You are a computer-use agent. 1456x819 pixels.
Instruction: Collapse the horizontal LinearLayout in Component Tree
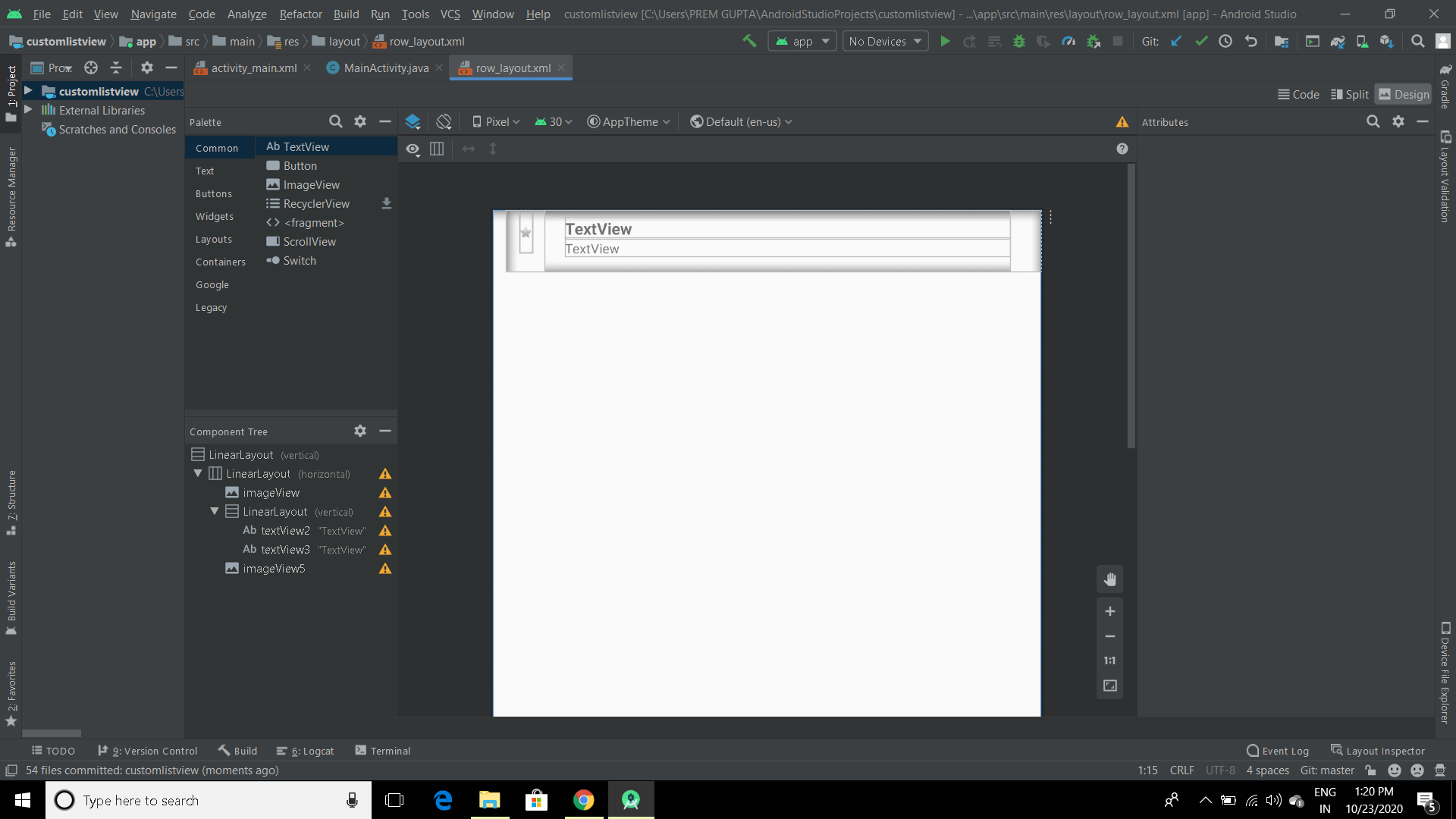point(197,473)
